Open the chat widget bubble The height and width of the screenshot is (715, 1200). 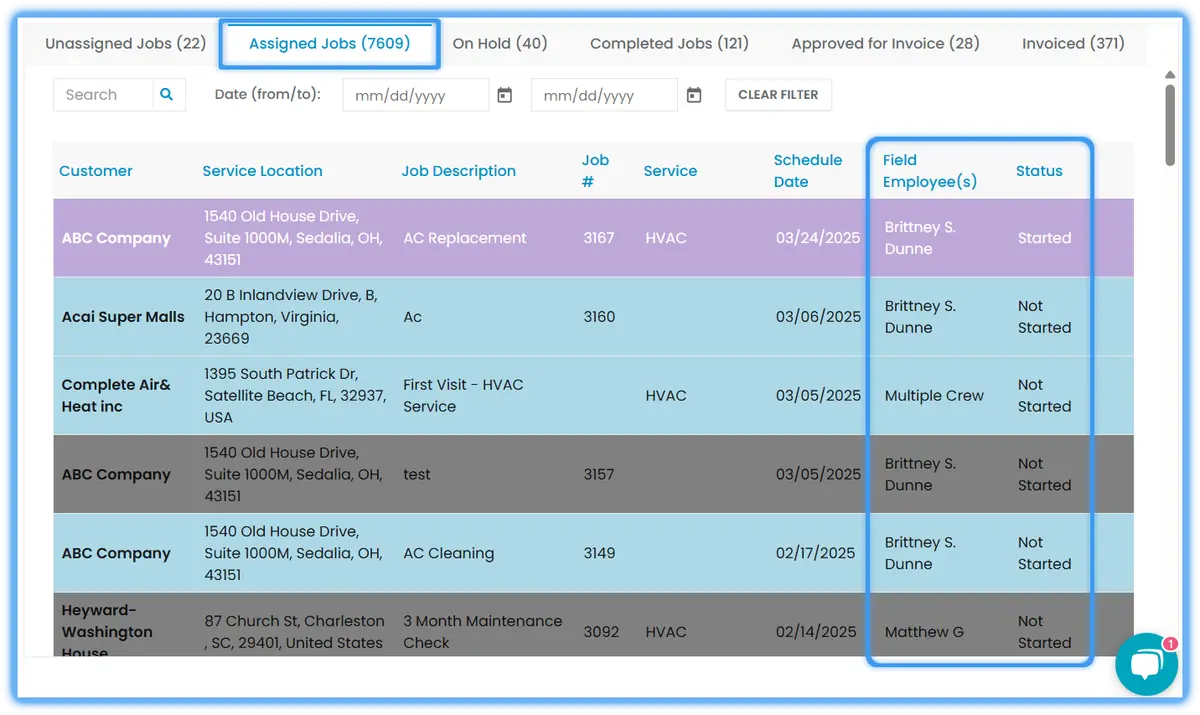pos(1146,664)
